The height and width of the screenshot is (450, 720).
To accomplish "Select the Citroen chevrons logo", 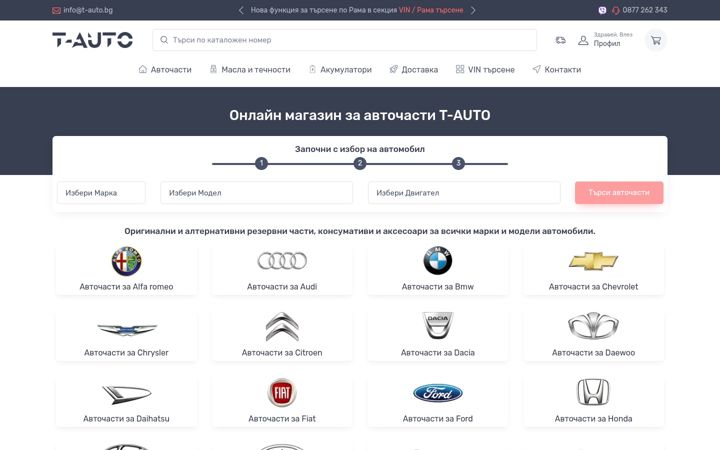I will (282, 326).
